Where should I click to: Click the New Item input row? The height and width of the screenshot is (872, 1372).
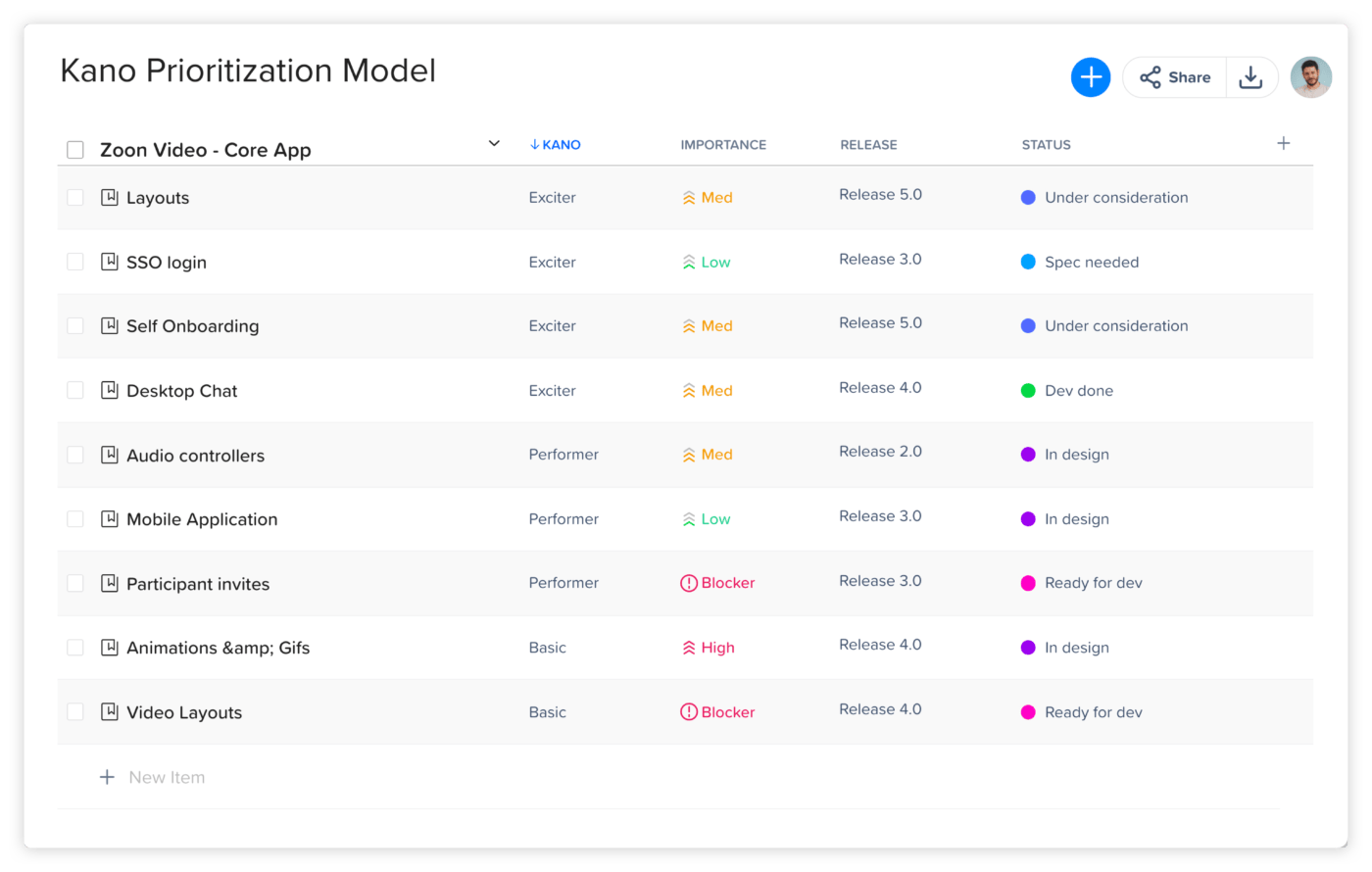click(167, 777)
